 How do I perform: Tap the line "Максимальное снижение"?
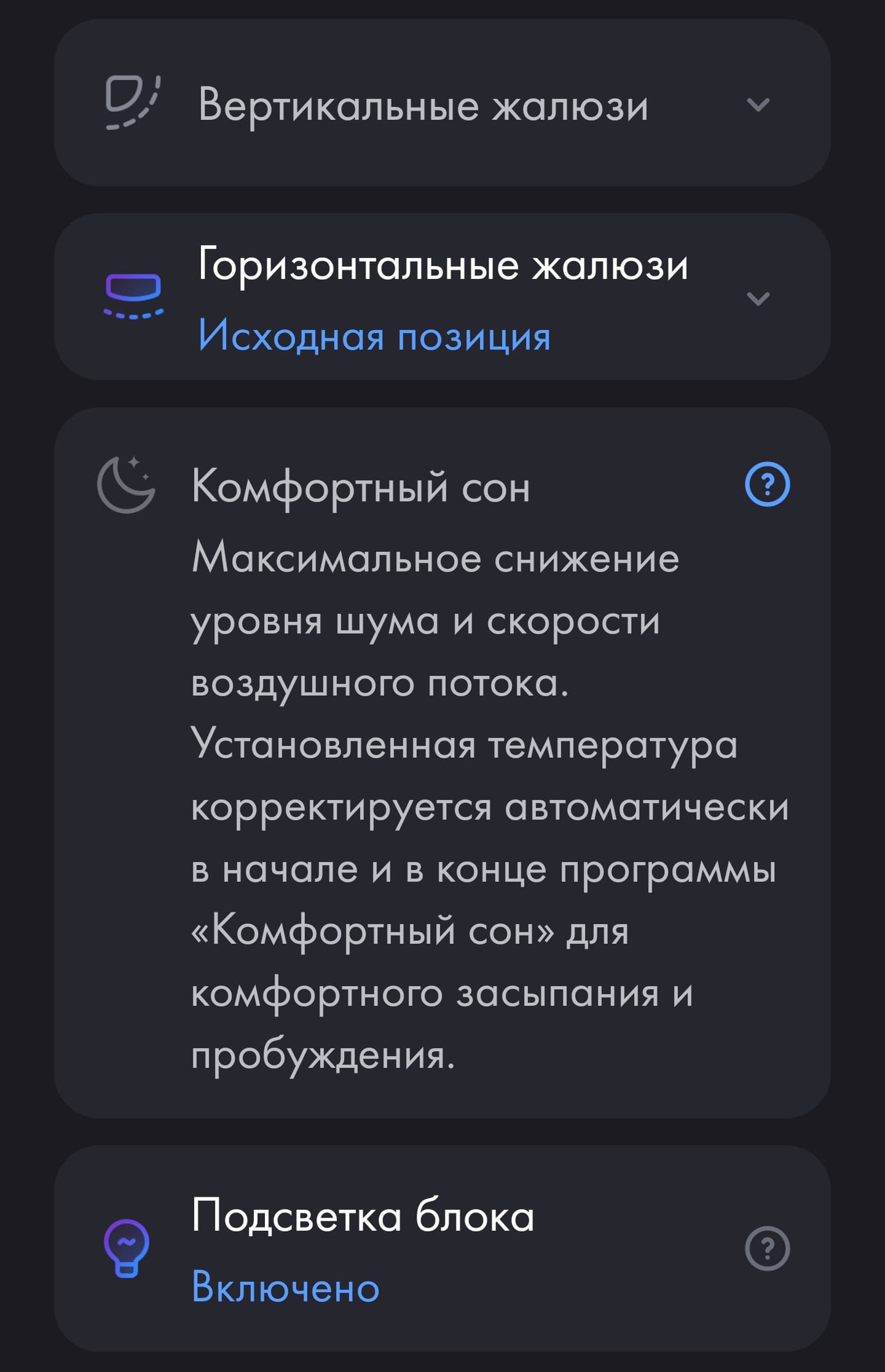(435, 559)
